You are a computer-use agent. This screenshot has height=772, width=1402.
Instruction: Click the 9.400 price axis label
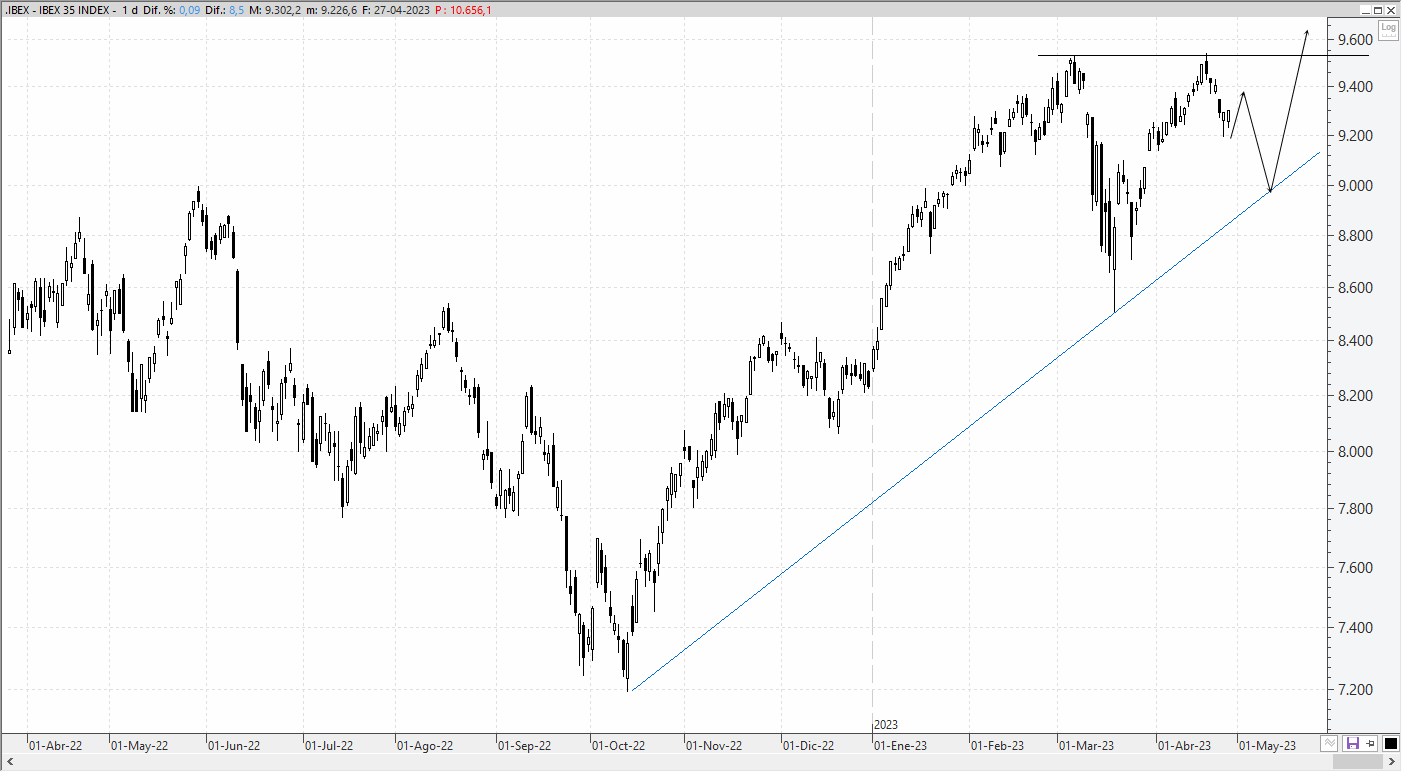coord(1355,87)
